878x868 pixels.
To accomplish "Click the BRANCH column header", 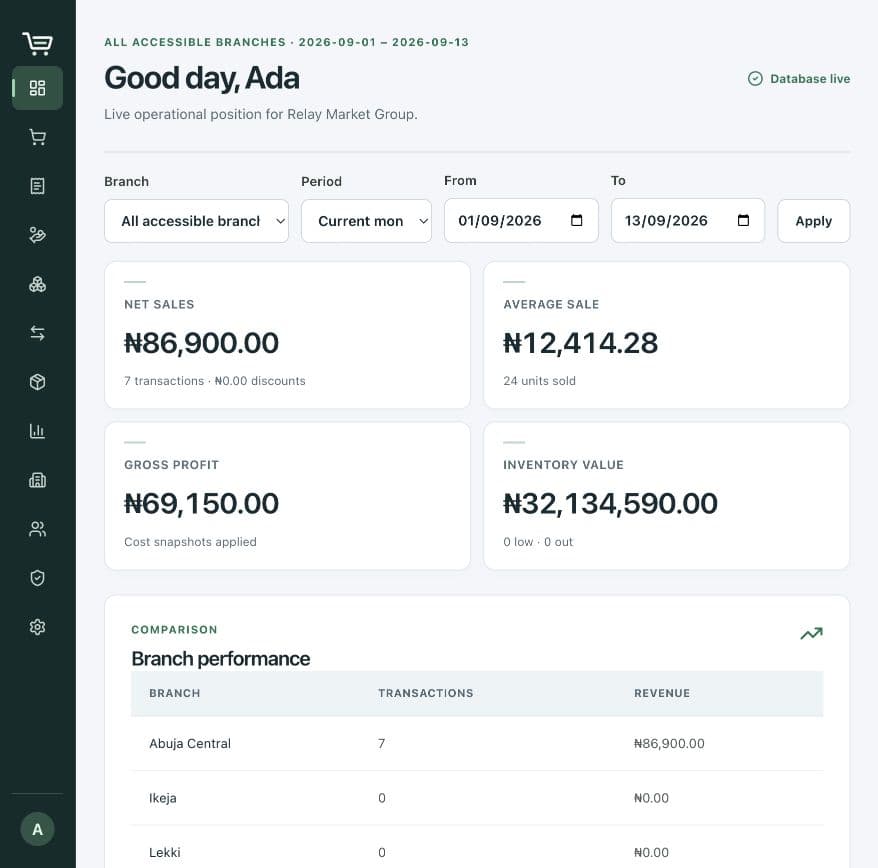I will pos(175,693).
